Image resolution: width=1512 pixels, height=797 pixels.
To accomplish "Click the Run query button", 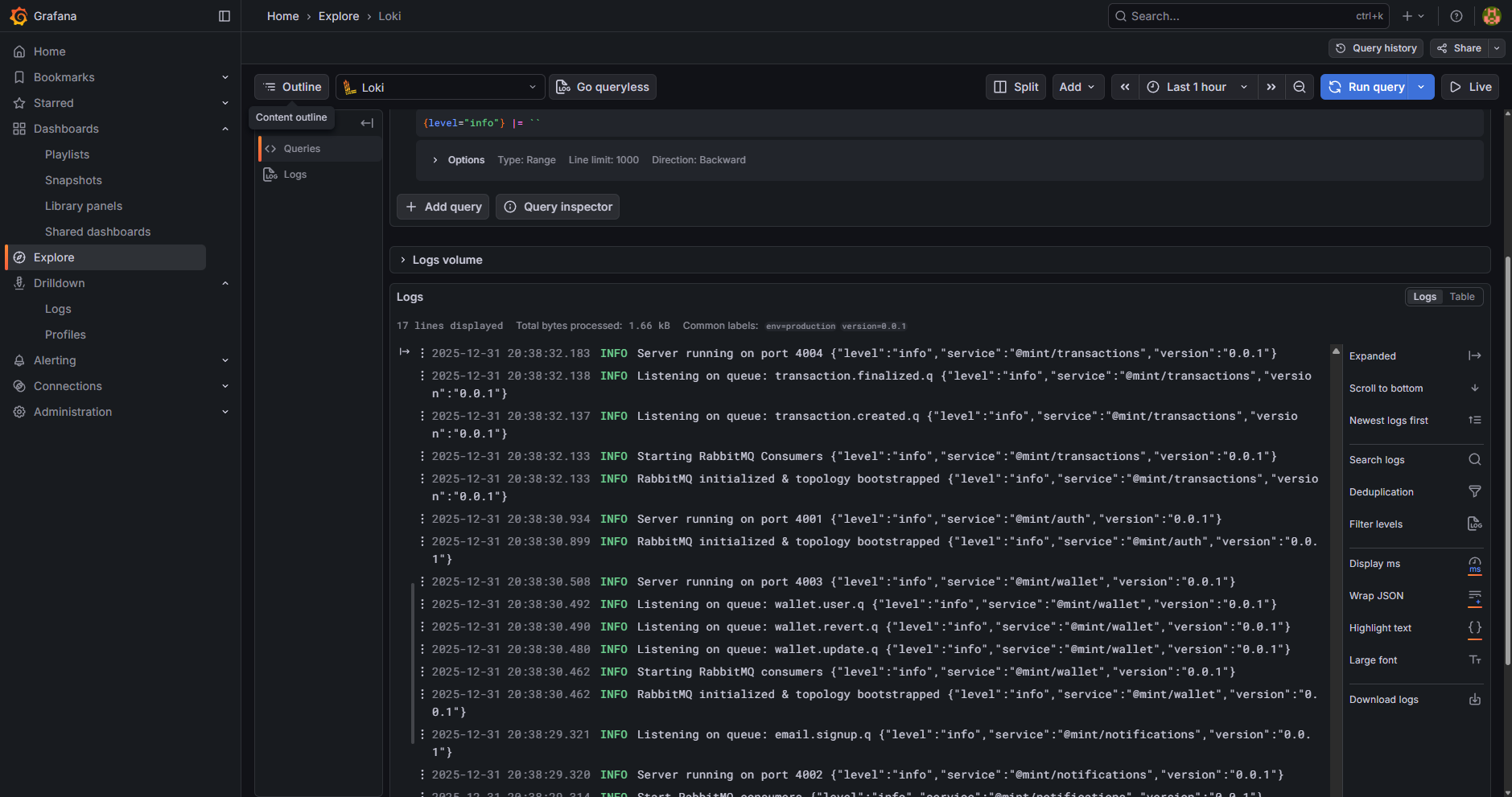I will [1366, 87].
